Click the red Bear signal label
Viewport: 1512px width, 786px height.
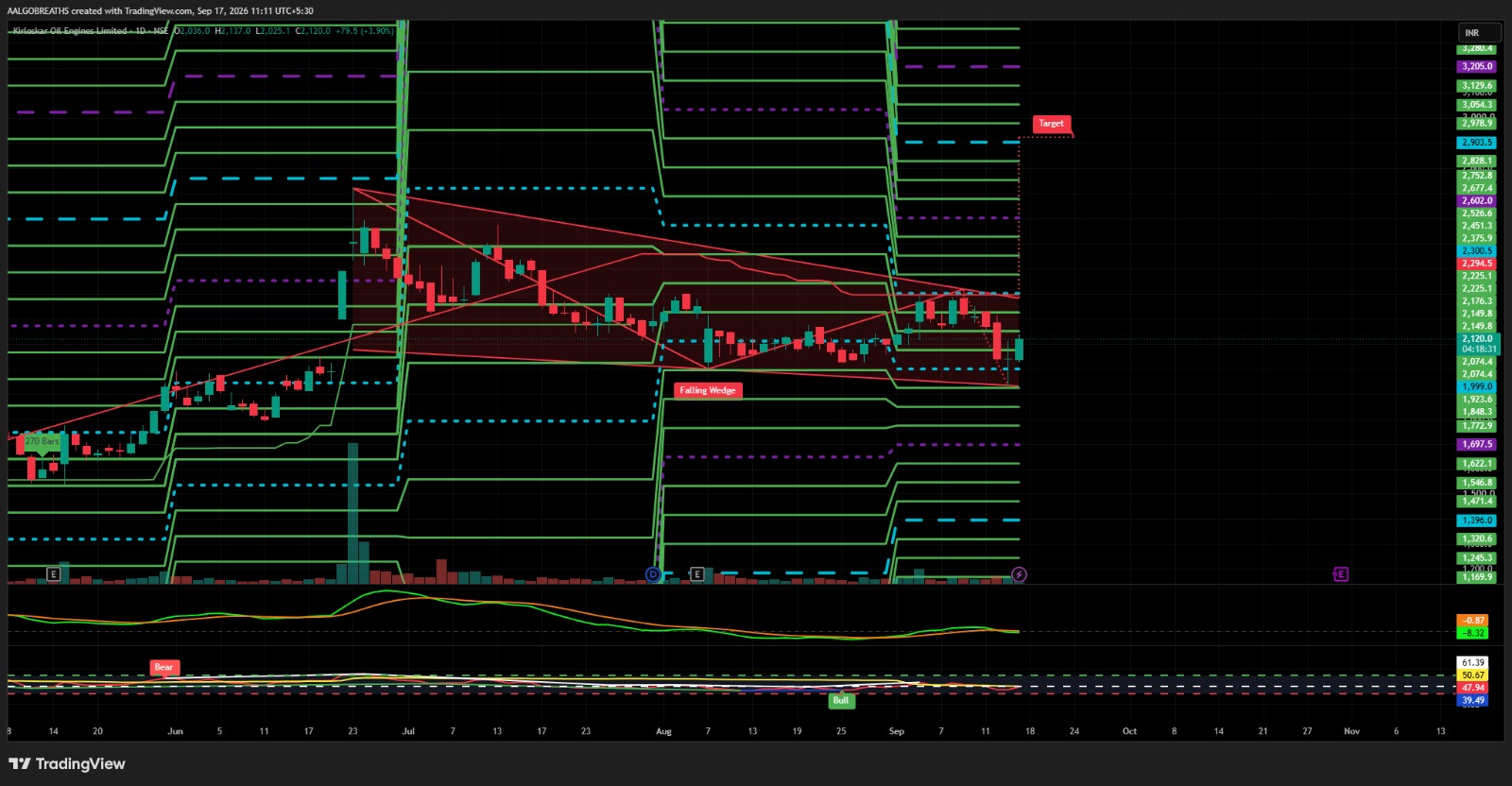[163, 667]
